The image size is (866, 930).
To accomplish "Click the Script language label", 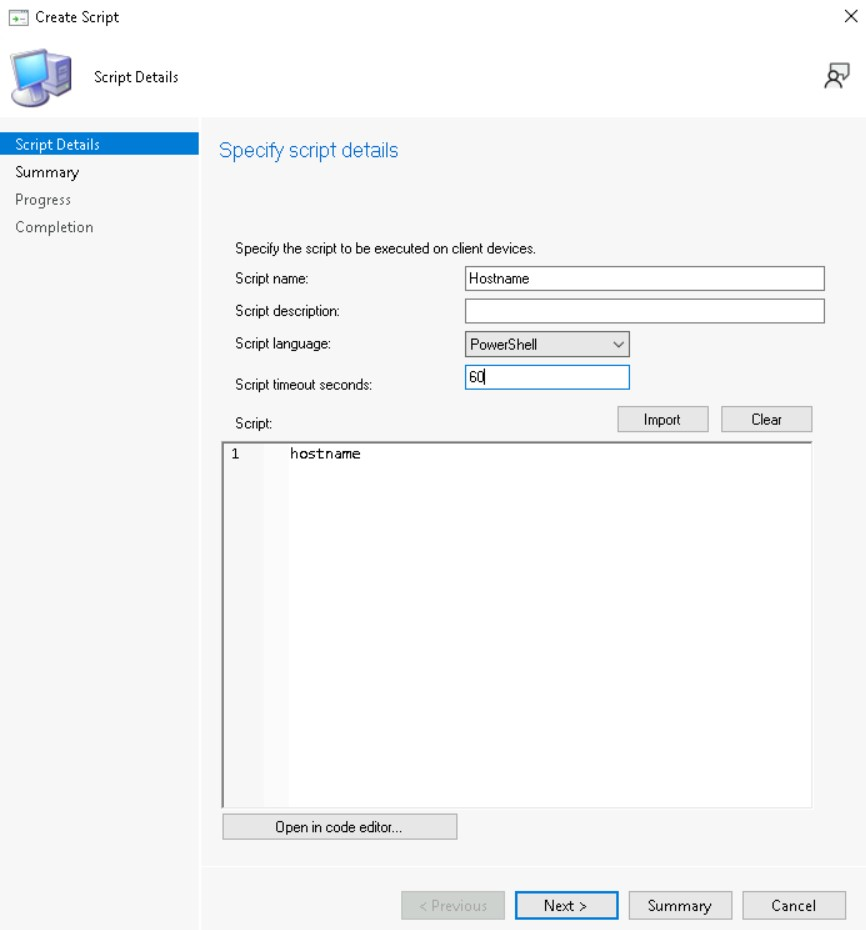I will tap(283, 343).
